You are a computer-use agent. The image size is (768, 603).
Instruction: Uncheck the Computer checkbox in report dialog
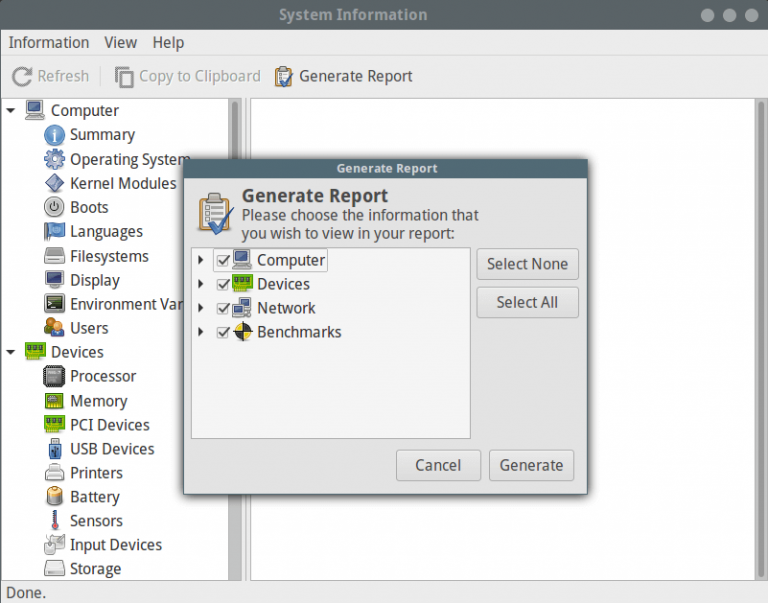pyautogui.click(x=223, y=260)
